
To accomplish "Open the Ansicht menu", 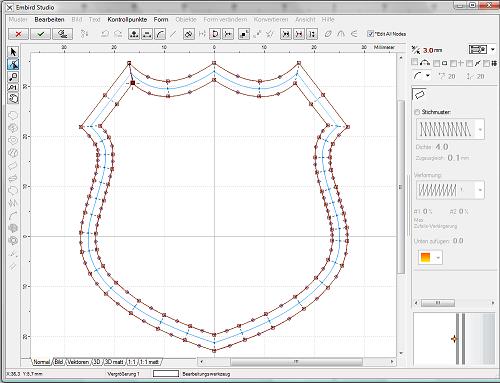I will [305, 20].
